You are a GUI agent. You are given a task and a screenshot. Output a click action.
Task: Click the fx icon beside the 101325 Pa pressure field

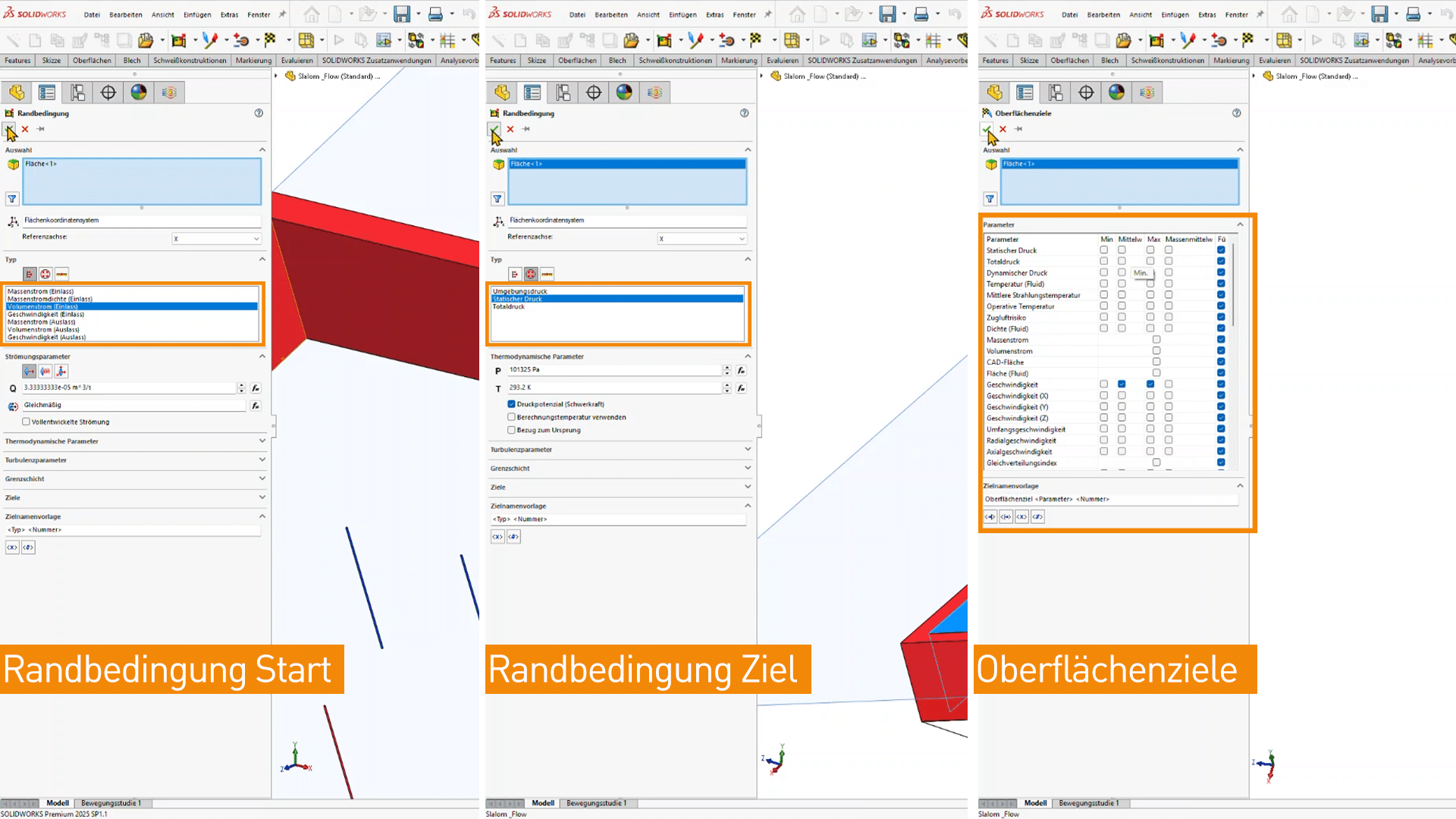(741, 371)
